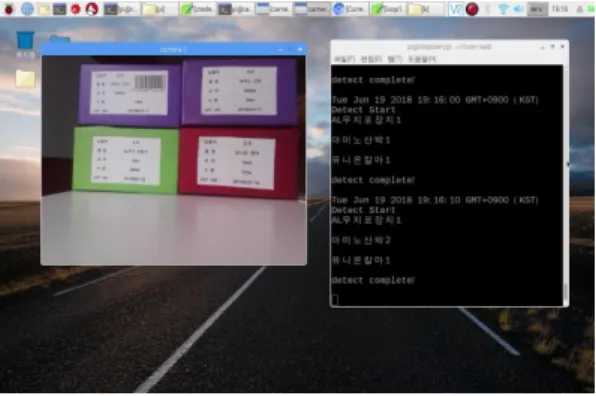The image size is (596, 396).
Task: Click the '아미노산맥2' output line
Action: [x=361, y=240]
